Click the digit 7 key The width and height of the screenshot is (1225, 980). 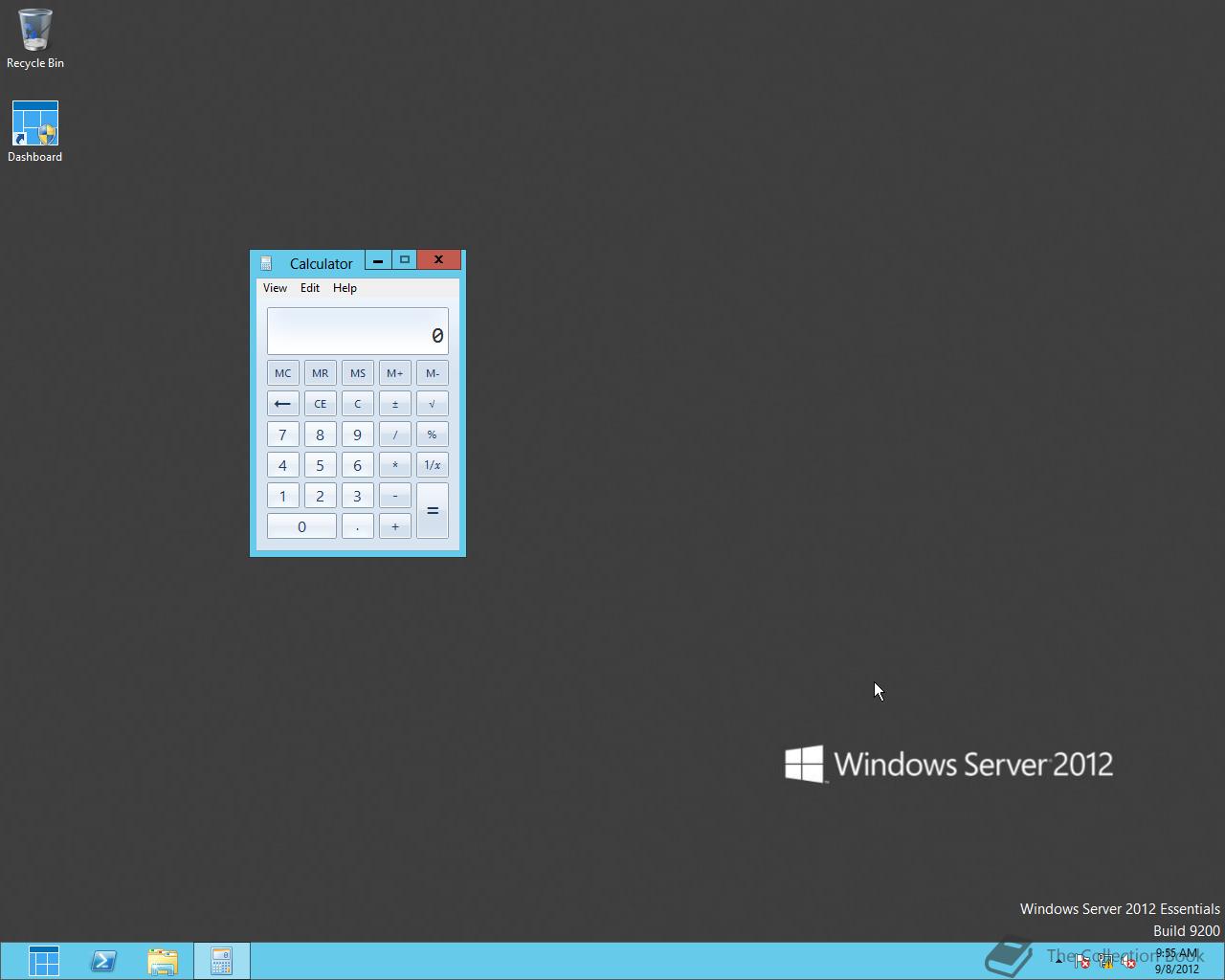282,434
